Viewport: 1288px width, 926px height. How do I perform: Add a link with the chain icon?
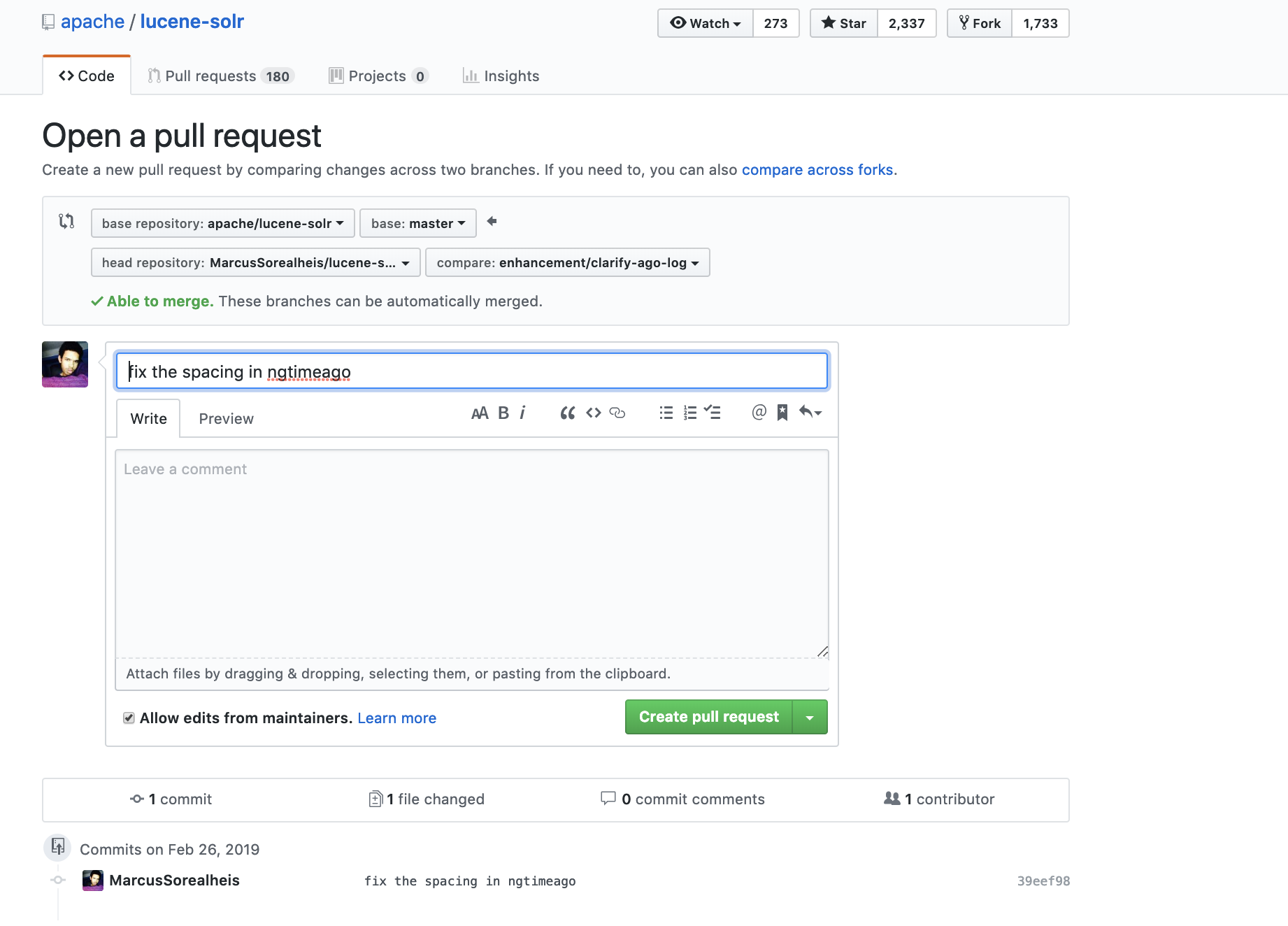click(617, 413)
